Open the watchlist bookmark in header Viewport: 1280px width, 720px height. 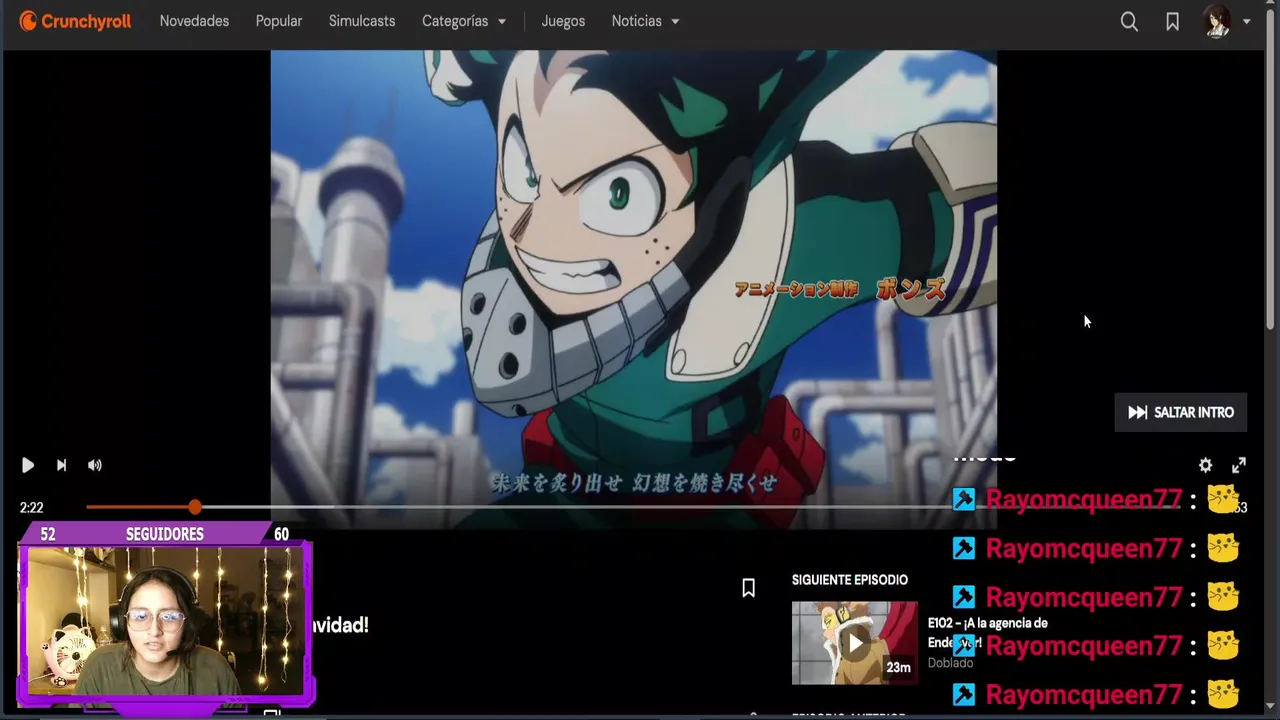click(1172, 21)
